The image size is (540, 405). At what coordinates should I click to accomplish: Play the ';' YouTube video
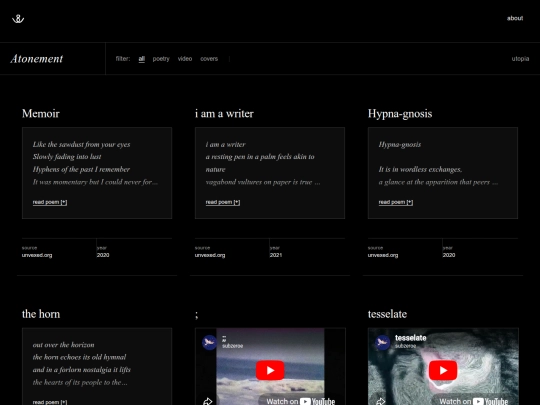pos(270,370)
